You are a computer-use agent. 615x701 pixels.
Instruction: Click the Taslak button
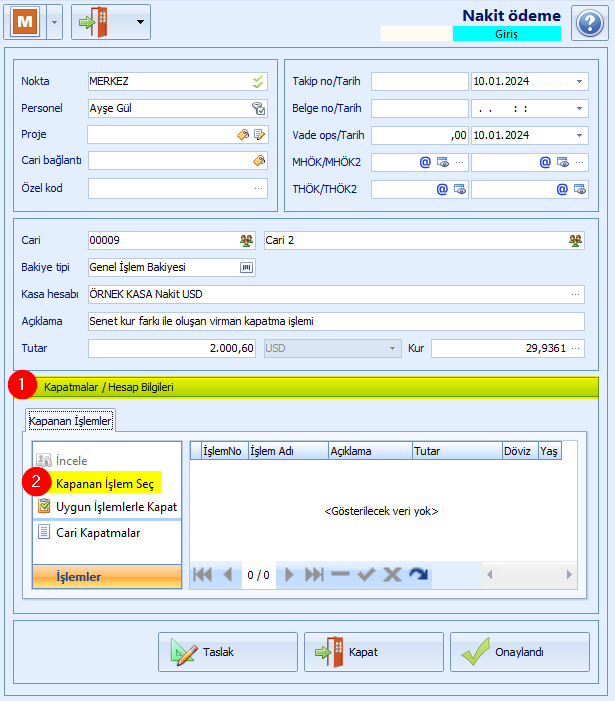coord(228,652)
